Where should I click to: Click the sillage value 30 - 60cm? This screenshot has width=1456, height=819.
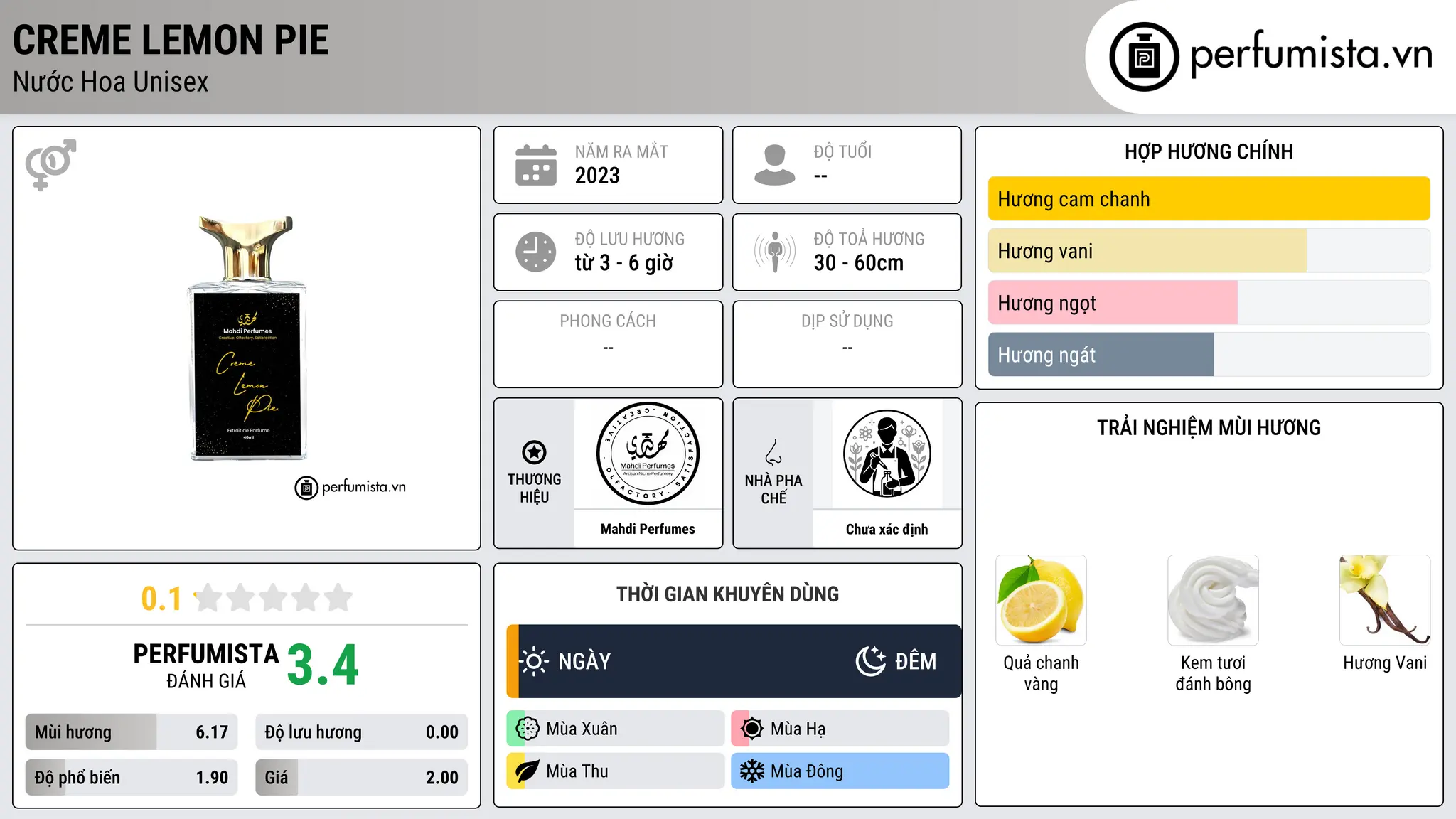pyautogui.click(x=859, y=263)
